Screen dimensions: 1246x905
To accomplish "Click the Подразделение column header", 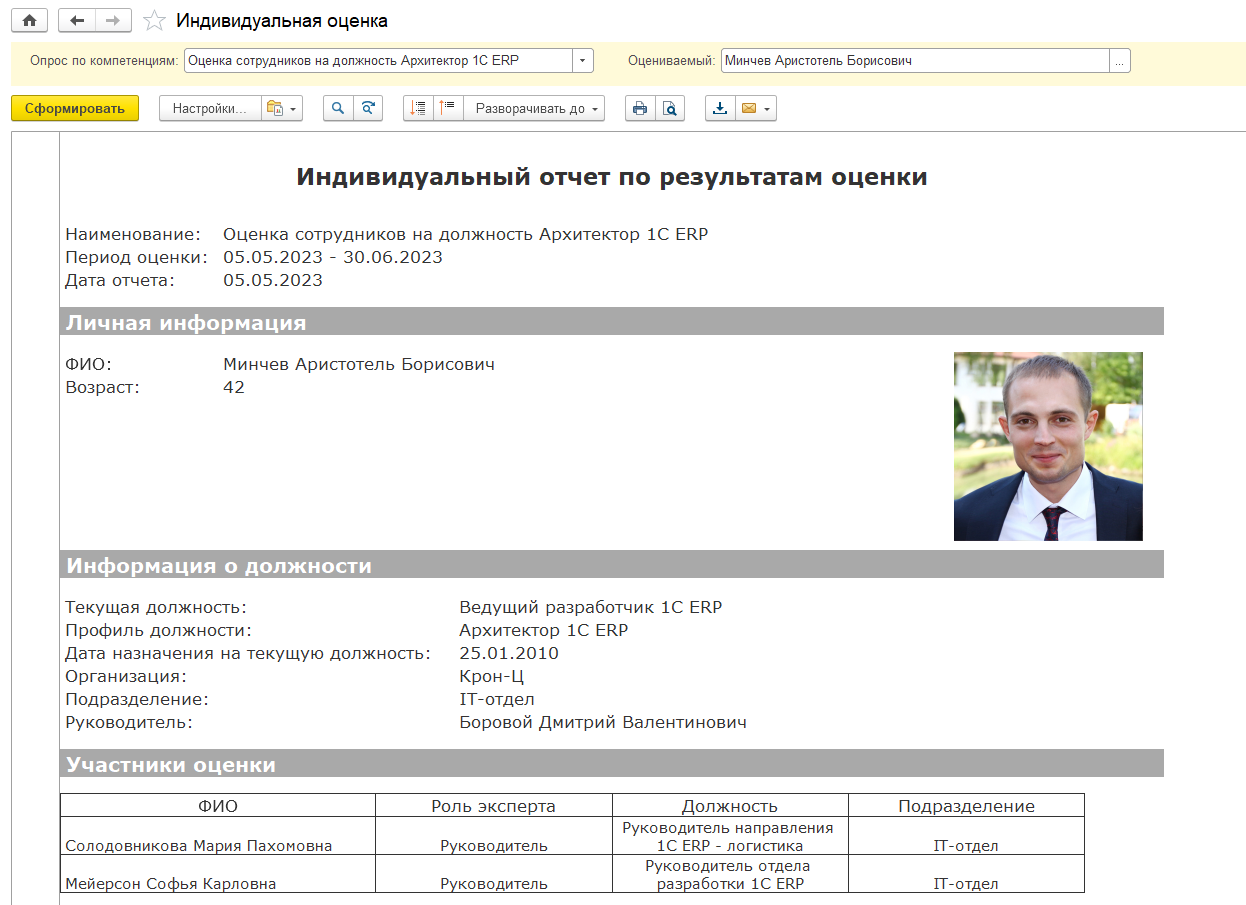I will (966, 806).
